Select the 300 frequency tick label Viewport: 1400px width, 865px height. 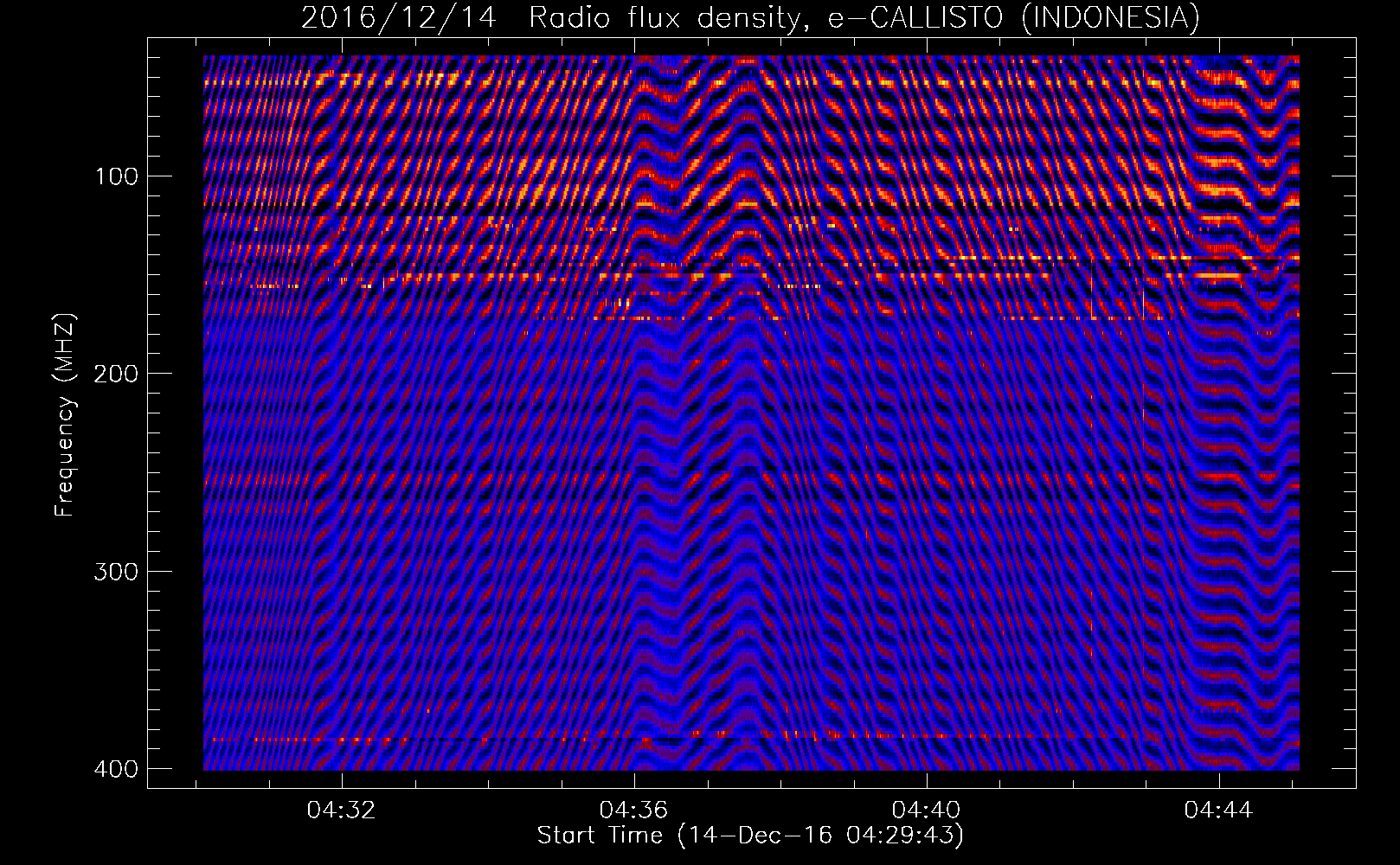click(115, 571)
